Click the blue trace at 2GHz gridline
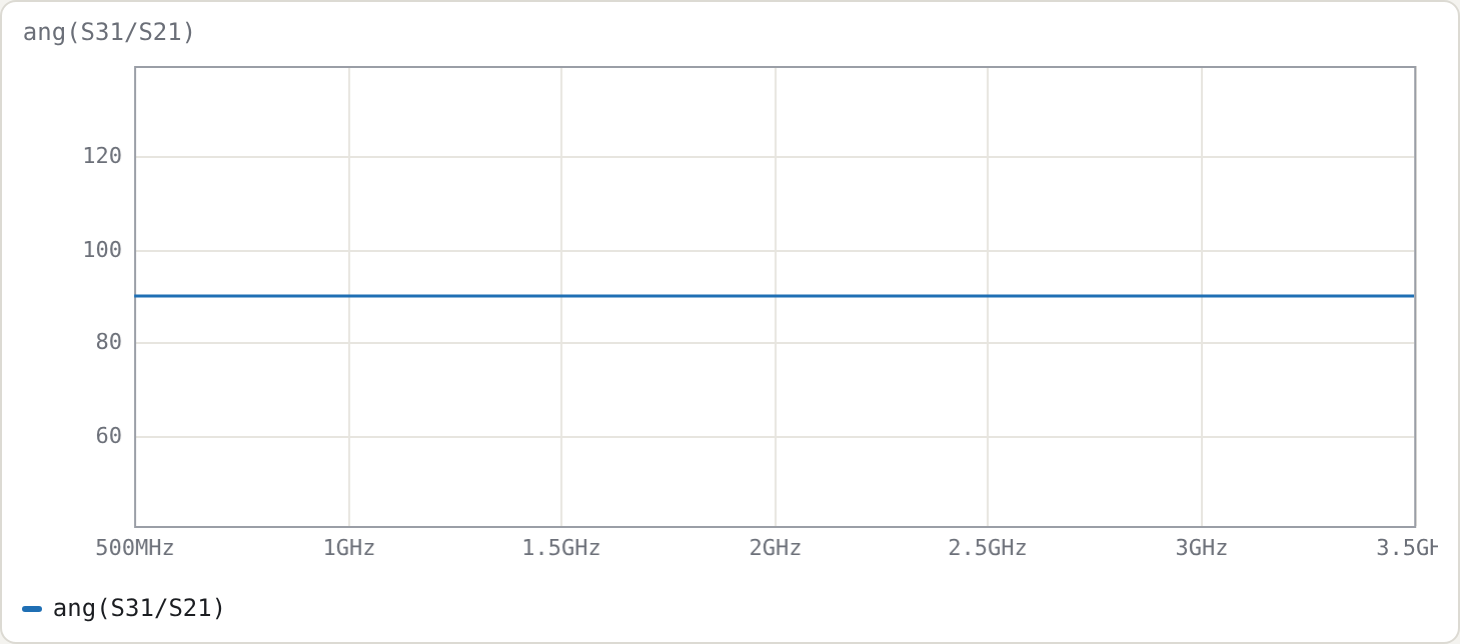The height and width of the screenshot is (644, 1460). [x=775, y=296]
